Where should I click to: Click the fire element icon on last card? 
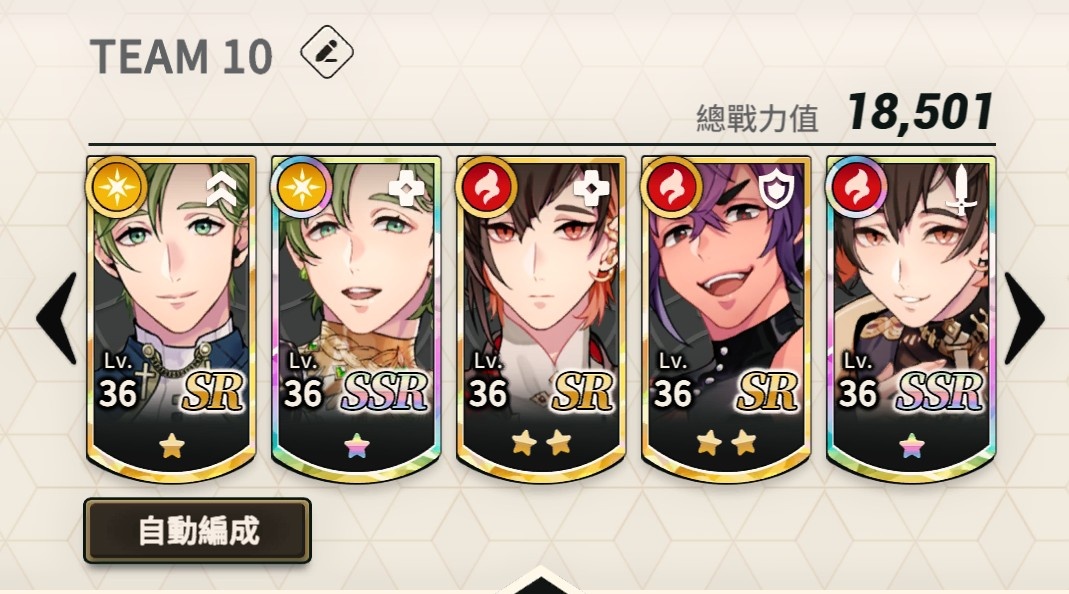click(x=856, y=187)
